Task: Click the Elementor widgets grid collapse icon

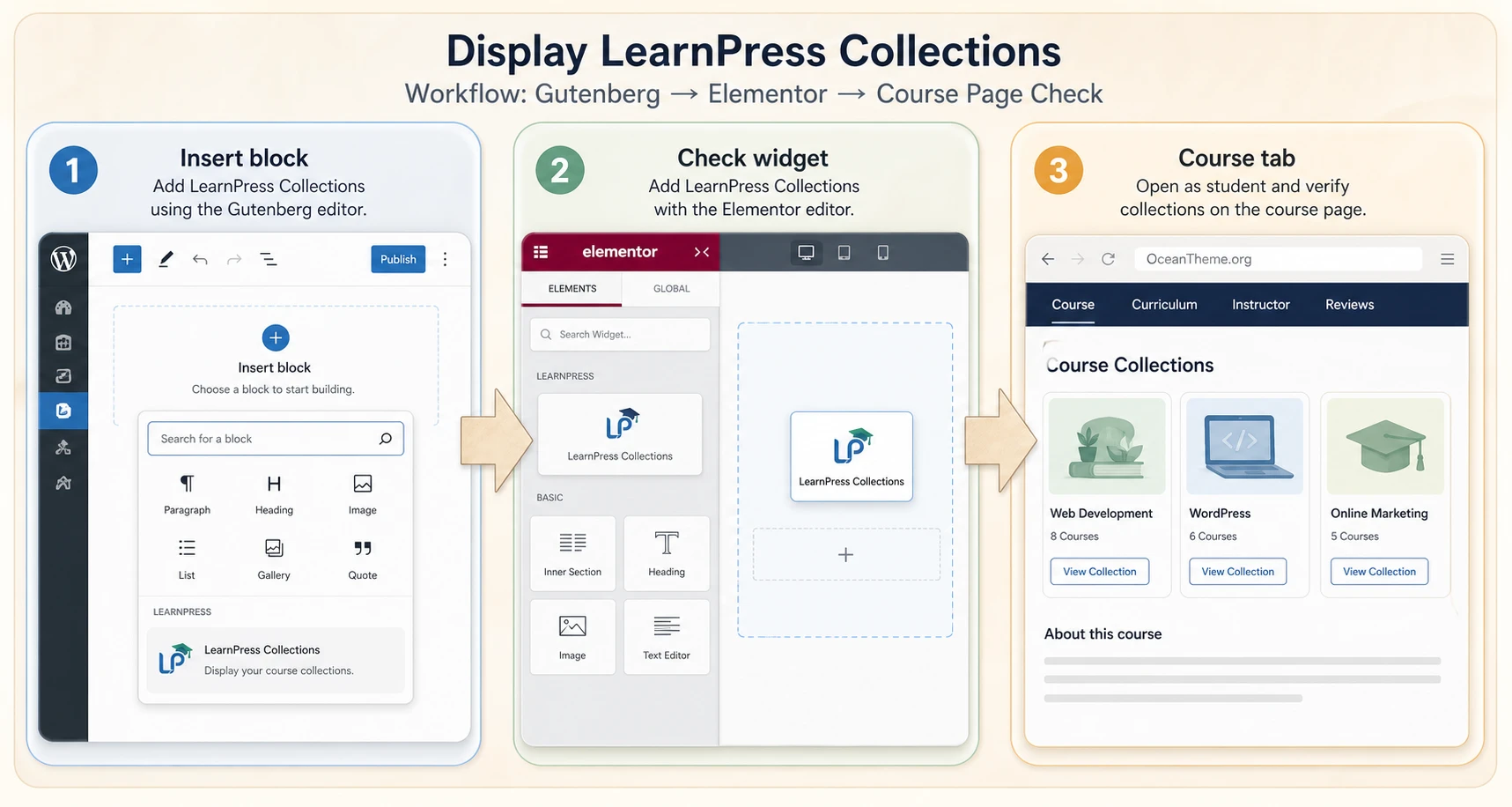Action: (702, 252)
